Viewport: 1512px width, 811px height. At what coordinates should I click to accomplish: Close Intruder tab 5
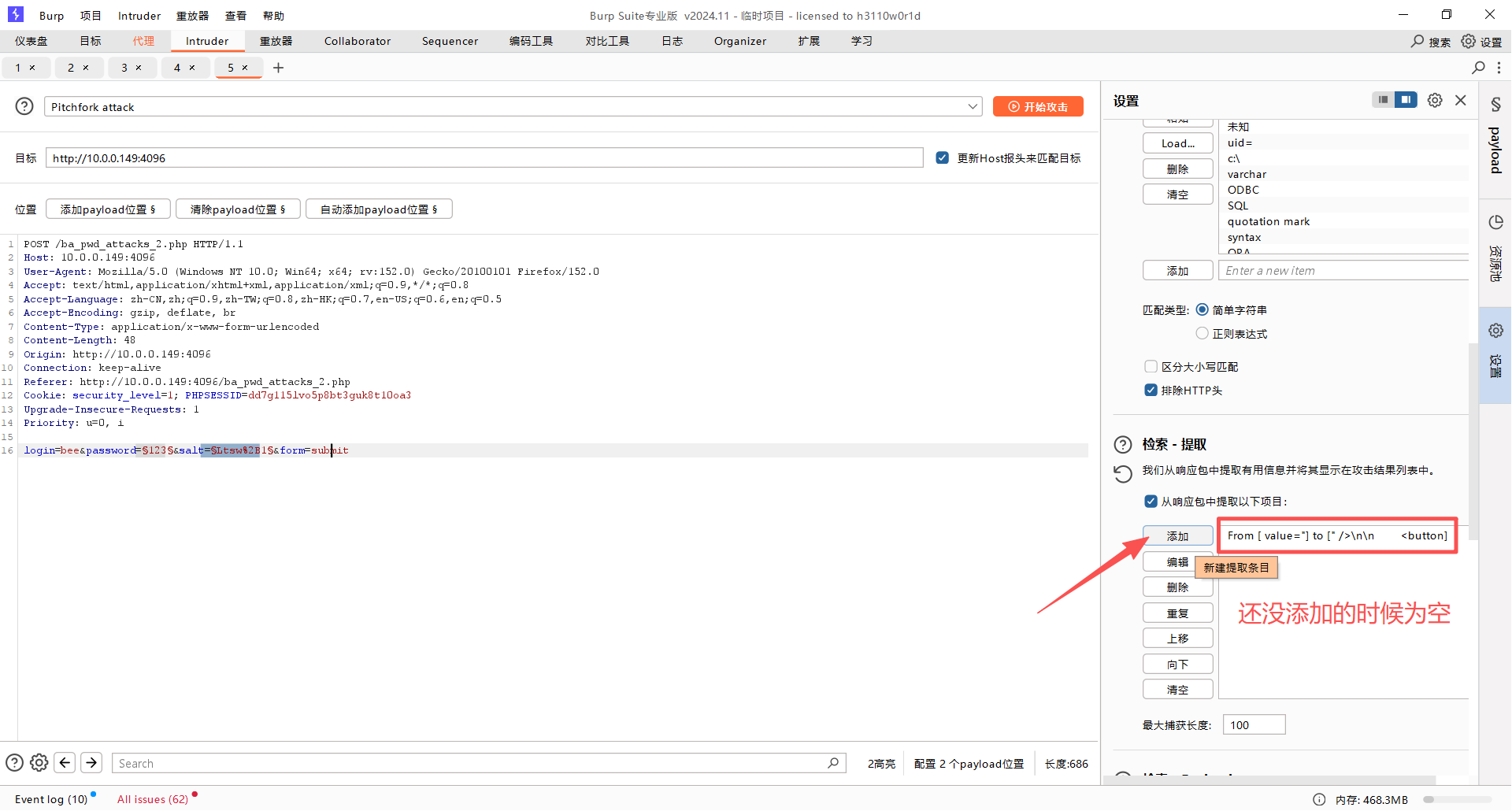(x=245, y=68)
